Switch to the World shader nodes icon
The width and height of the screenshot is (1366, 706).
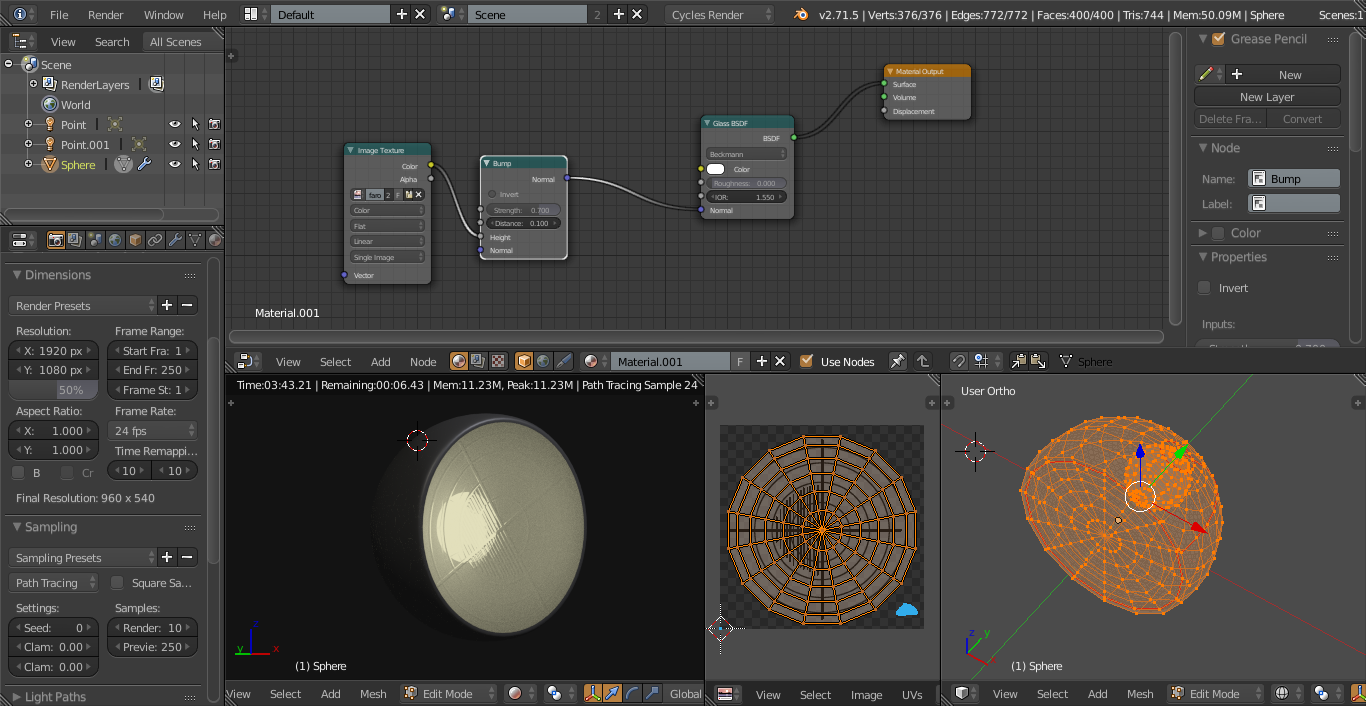tap(543, 361)
